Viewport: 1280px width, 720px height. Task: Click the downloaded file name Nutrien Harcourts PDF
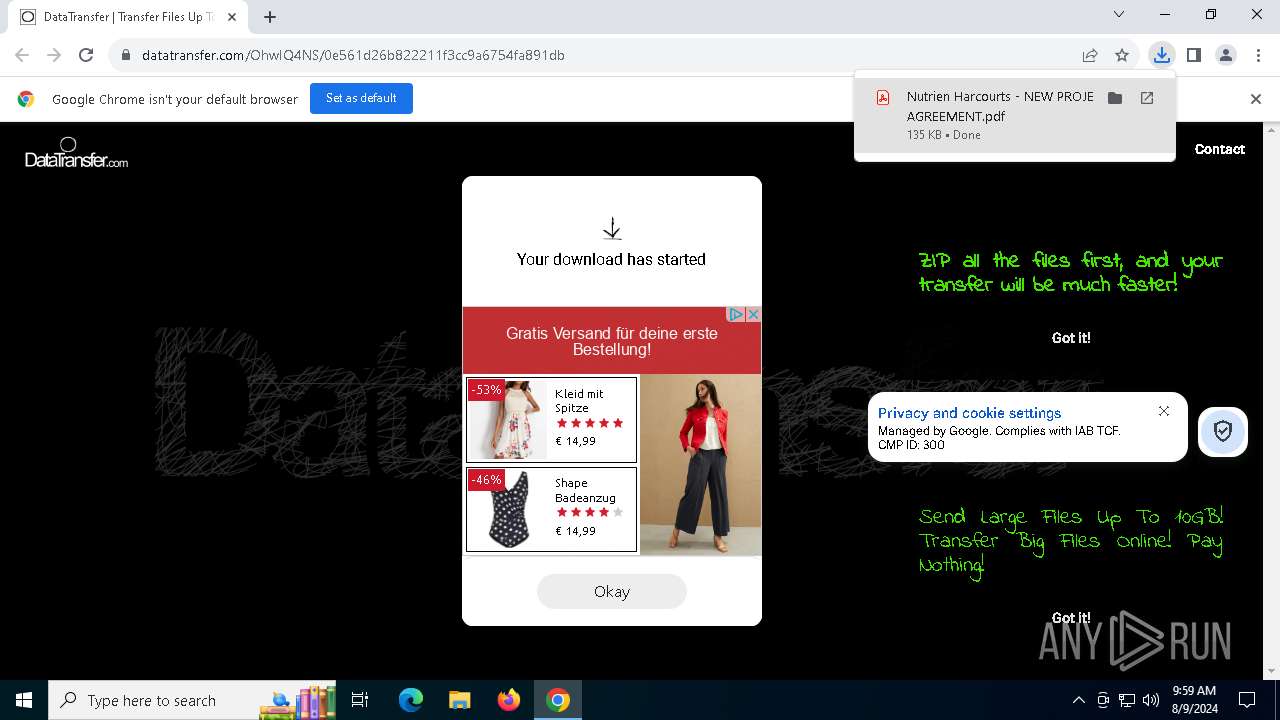pyautogui.click(x=1000, y=106)
